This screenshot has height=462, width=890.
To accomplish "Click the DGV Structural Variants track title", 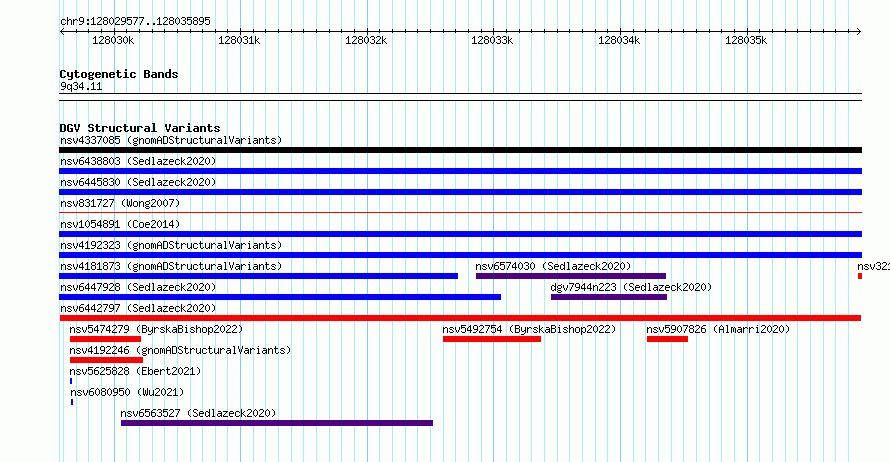I will 140,128.
